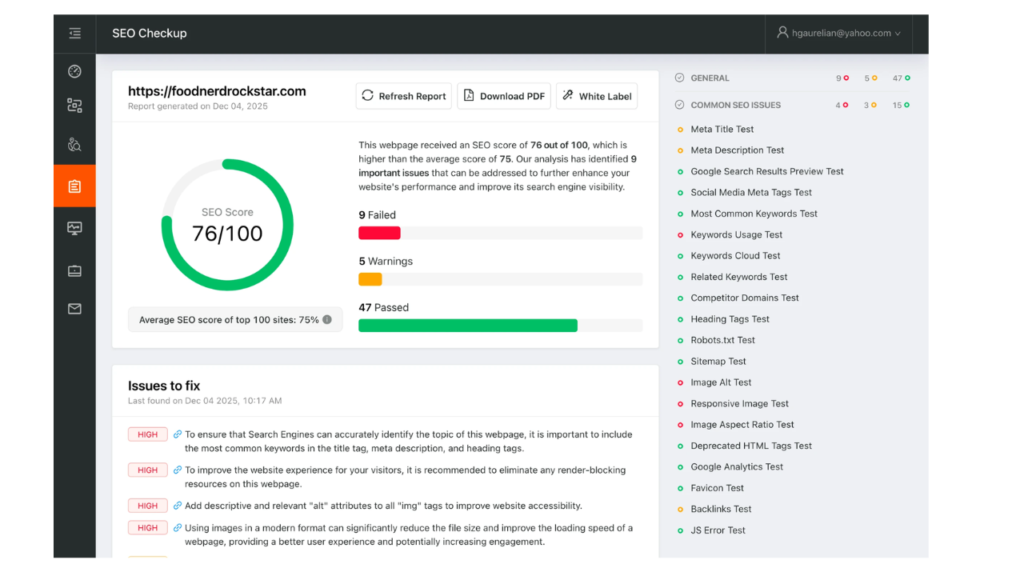Go to Image Aspect Ratio Test
This screenshot has width=1024, height=576.
click(742, 424)
